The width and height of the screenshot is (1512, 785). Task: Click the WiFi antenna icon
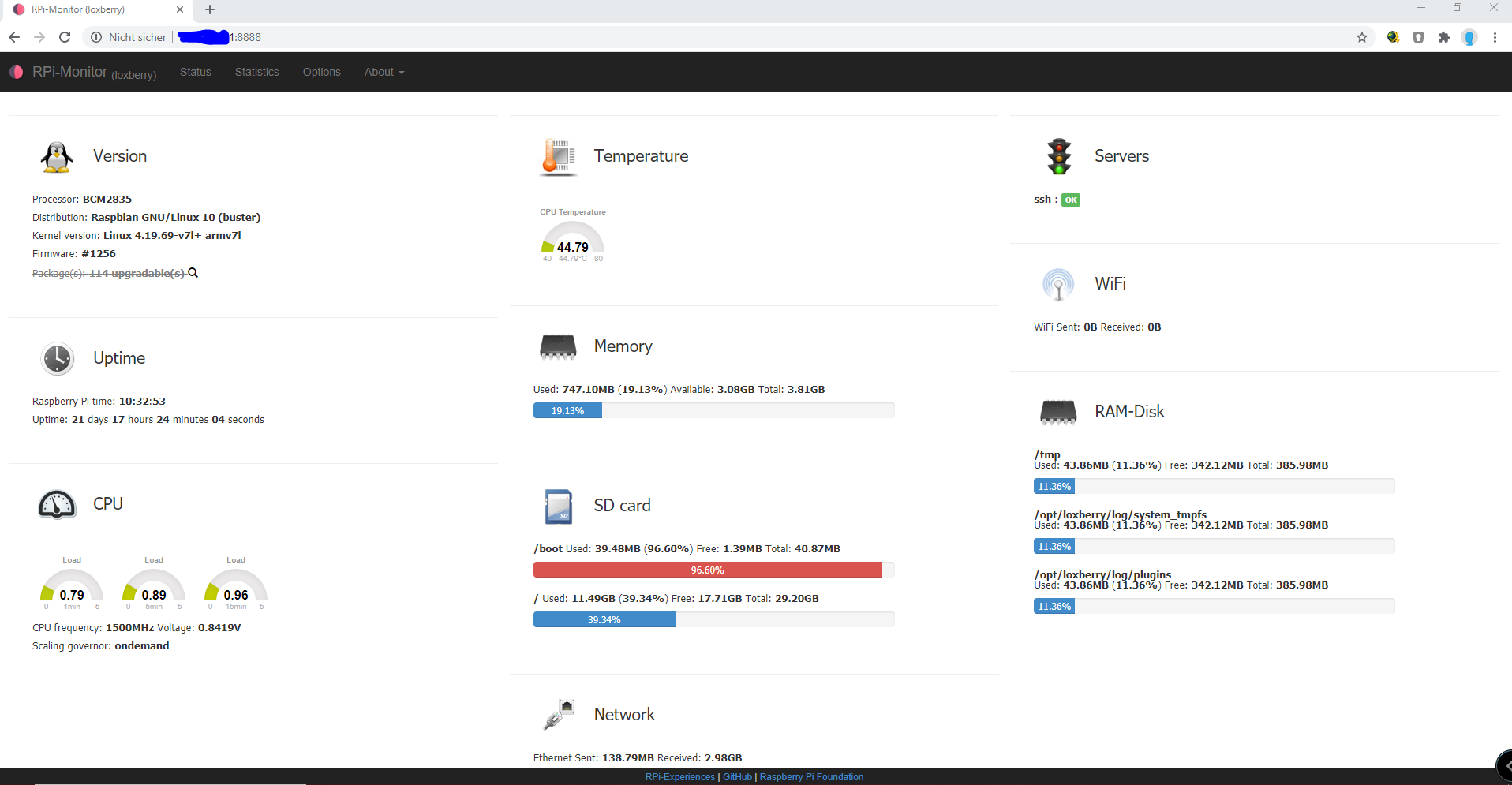pyautogui.click(x=1058, y=284)
